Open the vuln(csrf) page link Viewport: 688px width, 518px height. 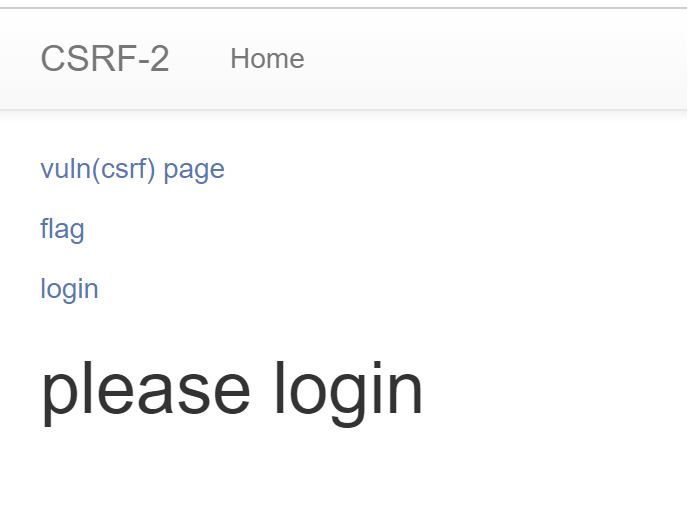(x=133, y=170)
